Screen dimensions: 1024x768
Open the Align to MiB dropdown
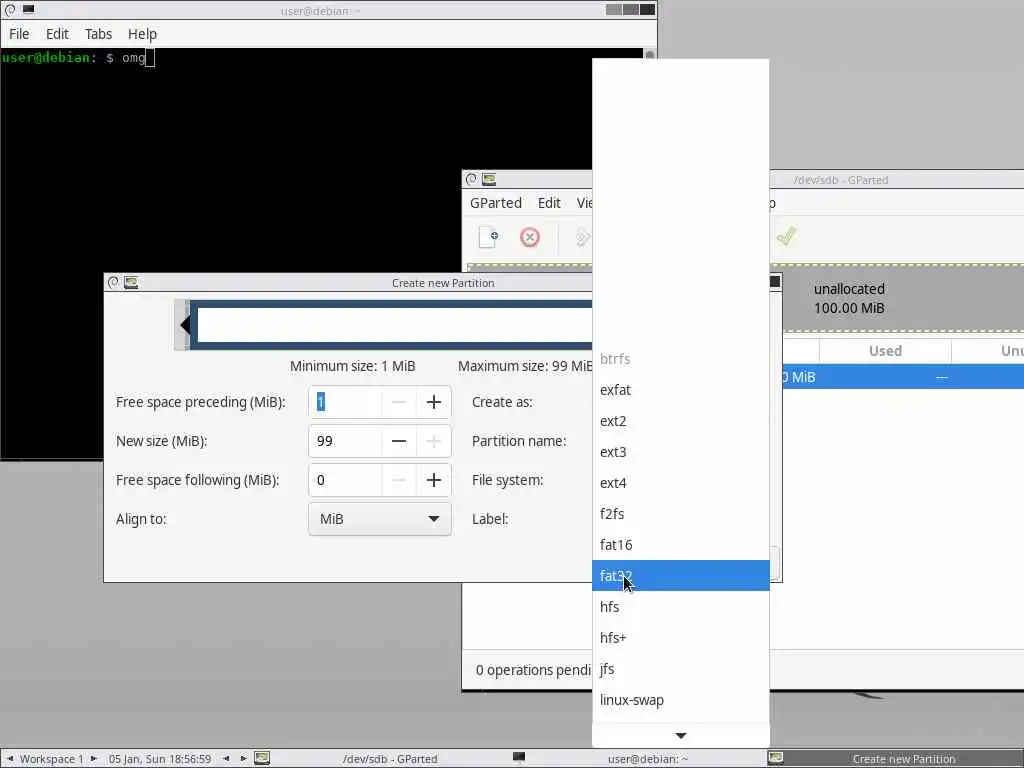[x=379, y=519]
